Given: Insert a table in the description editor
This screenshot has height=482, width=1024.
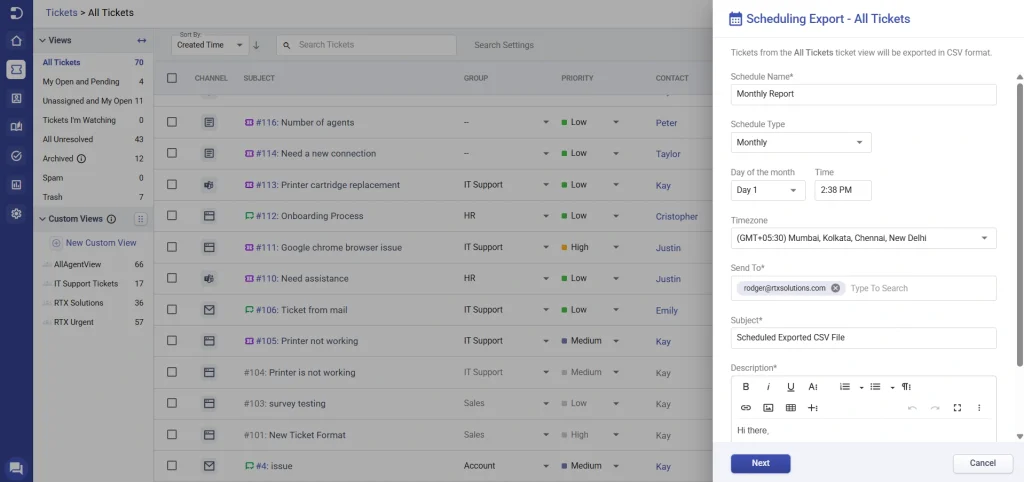Looking at the screenshot, I should coord(791,408).
